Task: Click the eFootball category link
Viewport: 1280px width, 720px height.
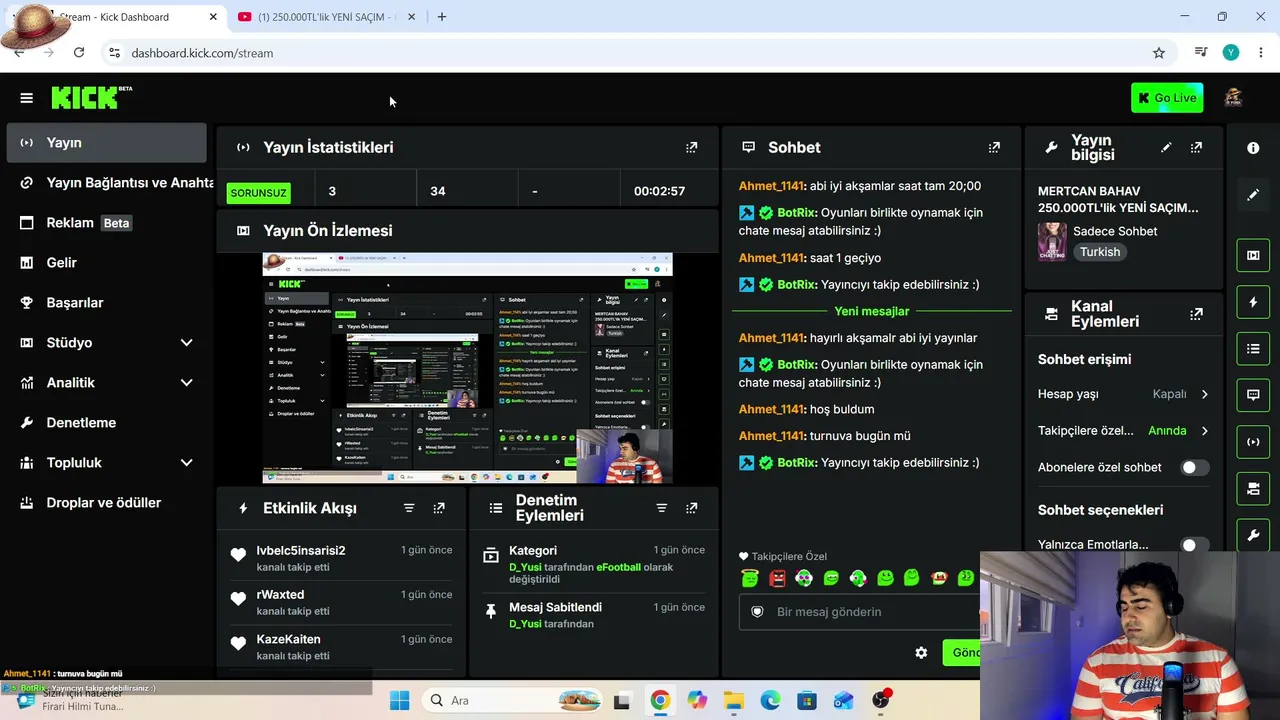Action: [618, 567]
